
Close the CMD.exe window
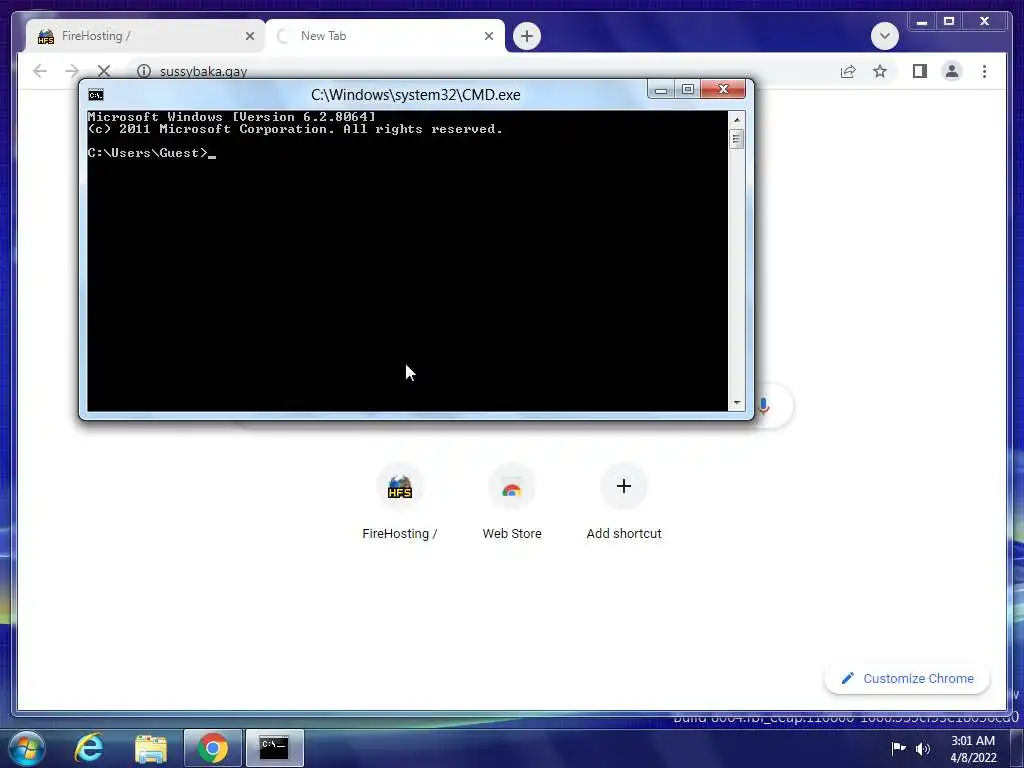click(723, 89)
